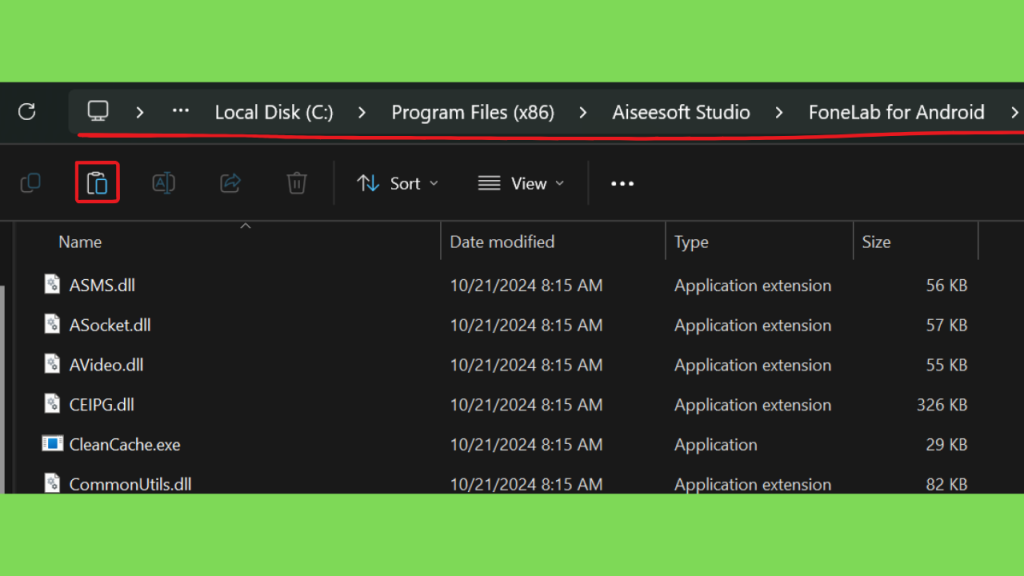Click the 57 KB size value
The image size is (1024, 576).
[x=946, y=325]
